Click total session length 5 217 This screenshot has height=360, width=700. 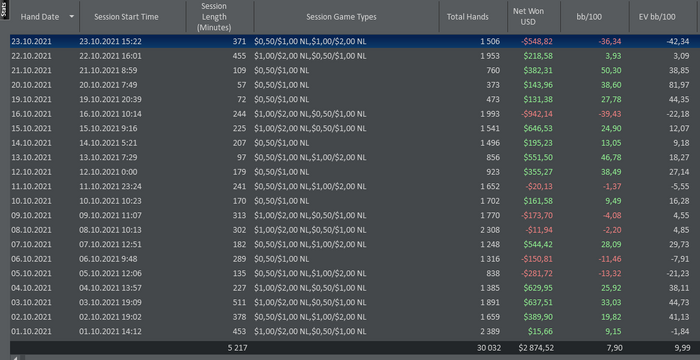tap(238, 348)
